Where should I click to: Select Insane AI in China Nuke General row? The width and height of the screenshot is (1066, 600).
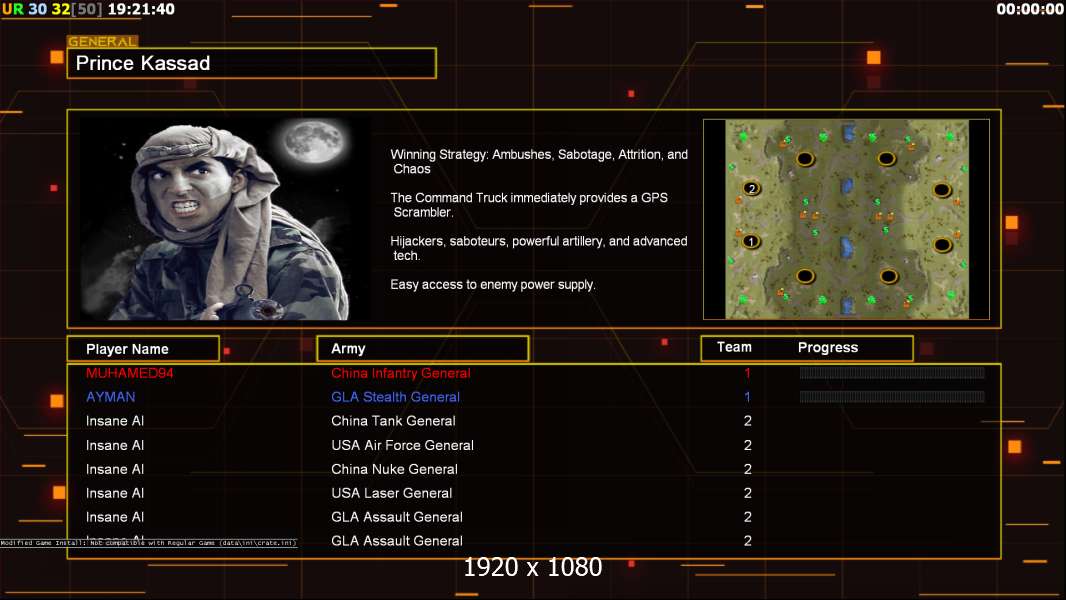coord(115,469)
